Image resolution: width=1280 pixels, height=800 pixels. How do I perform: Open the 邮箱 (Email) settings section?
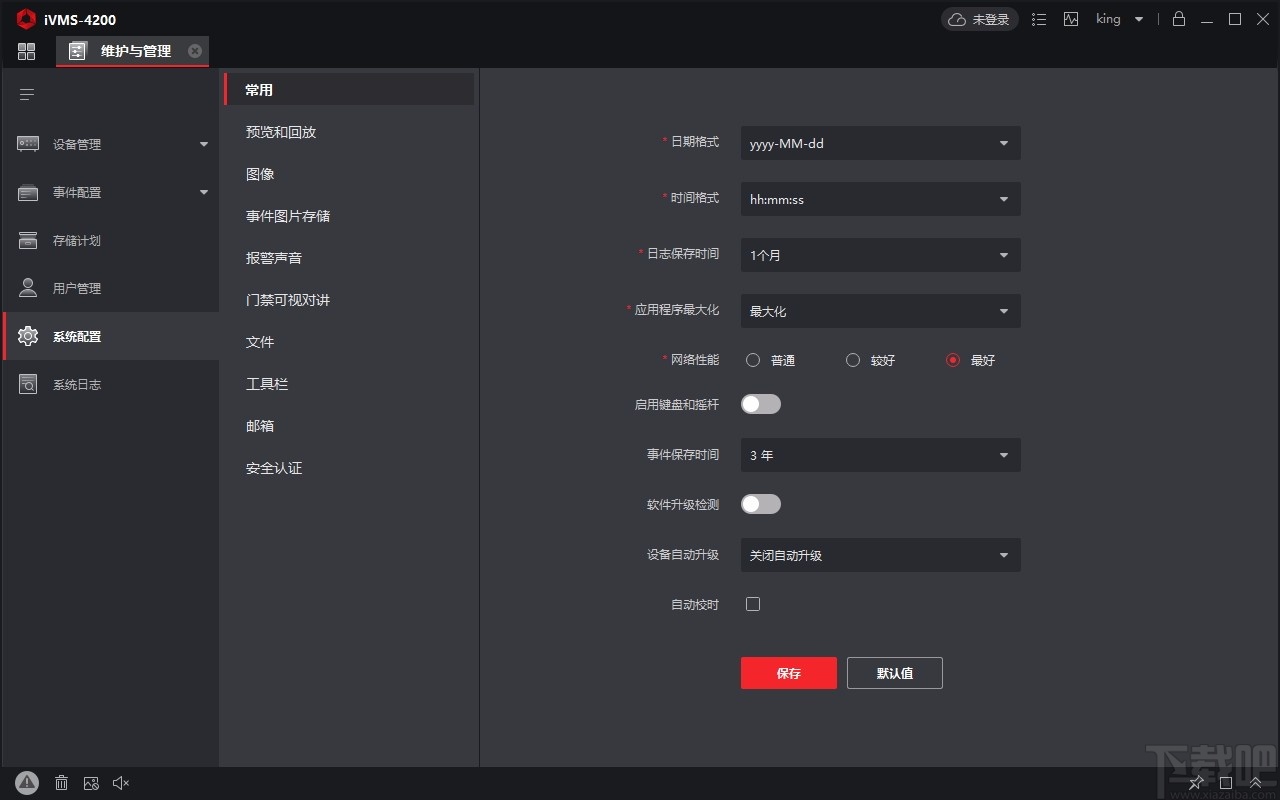click(x=260, y=425)
